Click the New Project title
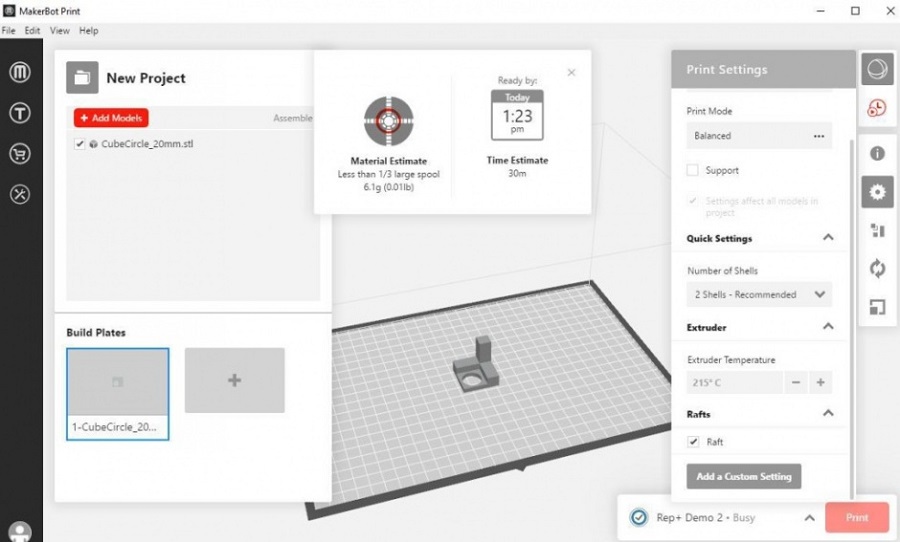Viewport: 900px width, 542px height. (x=146, y=78)
